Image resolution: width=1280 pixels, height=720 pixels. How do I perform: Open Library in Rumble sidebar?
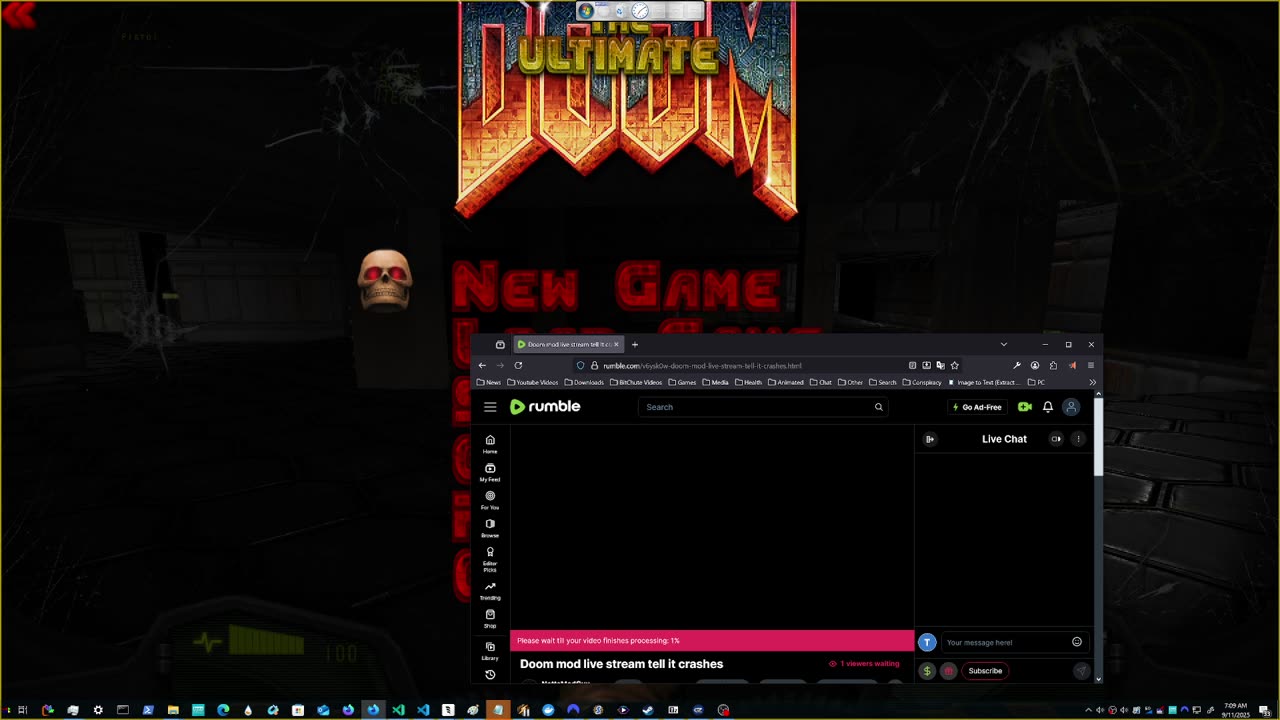tap(490, 651)
